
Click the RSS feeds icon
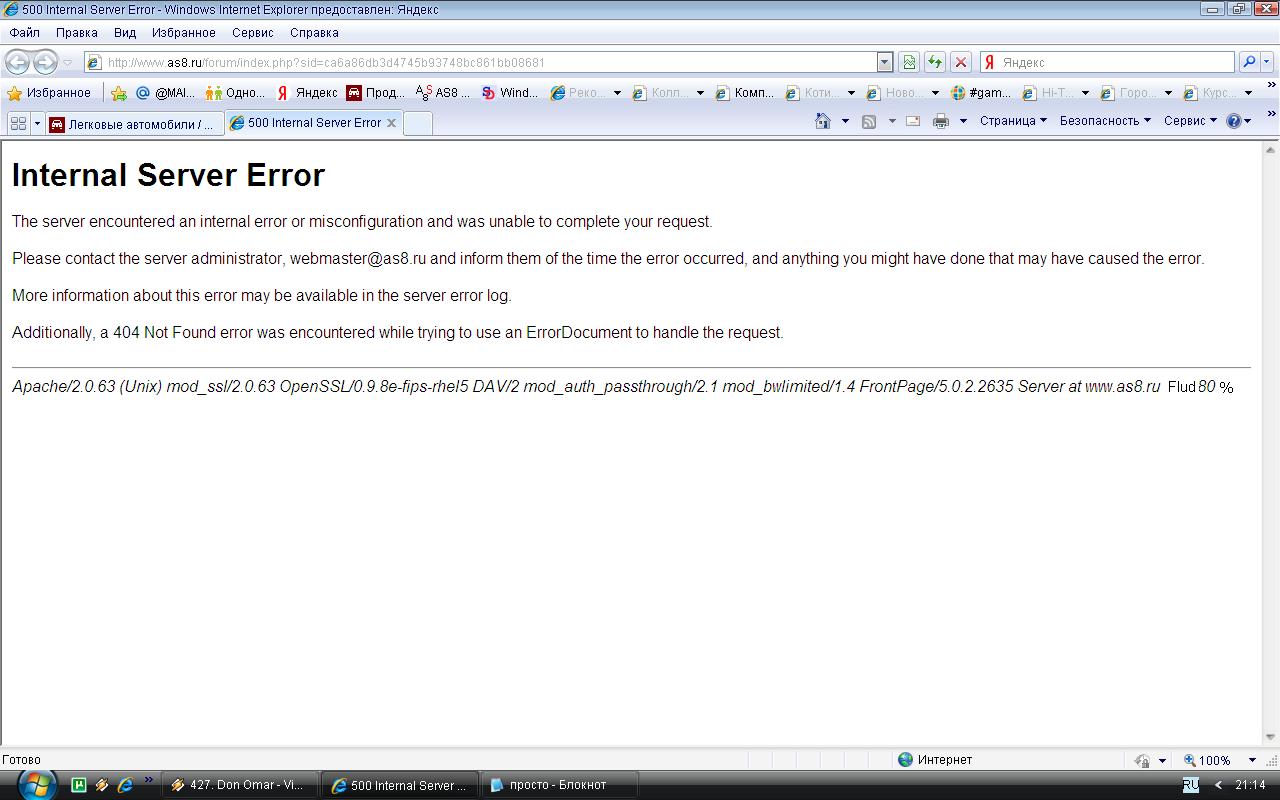(x=869, y=121)
